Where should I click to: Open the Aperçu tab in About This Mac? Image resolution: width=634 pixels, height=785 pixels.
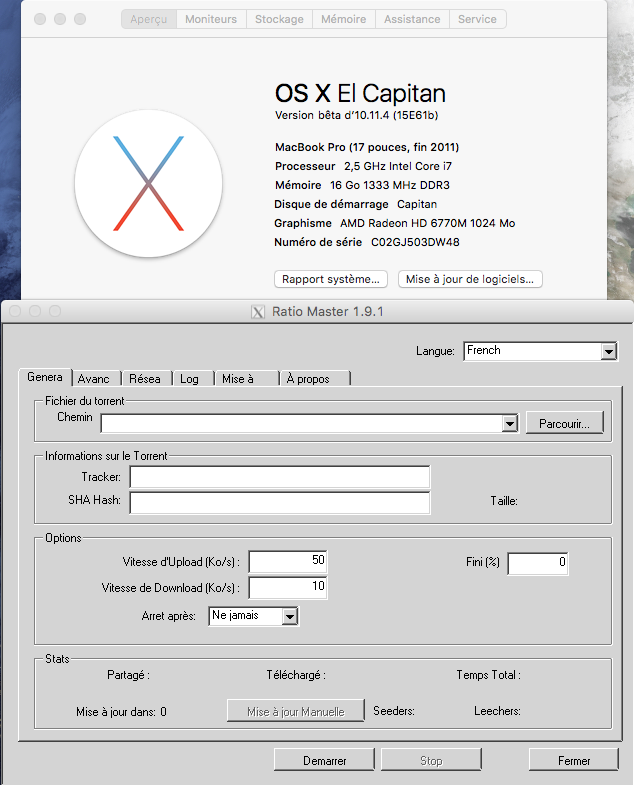pyautogui.click(x=149, y=19)
